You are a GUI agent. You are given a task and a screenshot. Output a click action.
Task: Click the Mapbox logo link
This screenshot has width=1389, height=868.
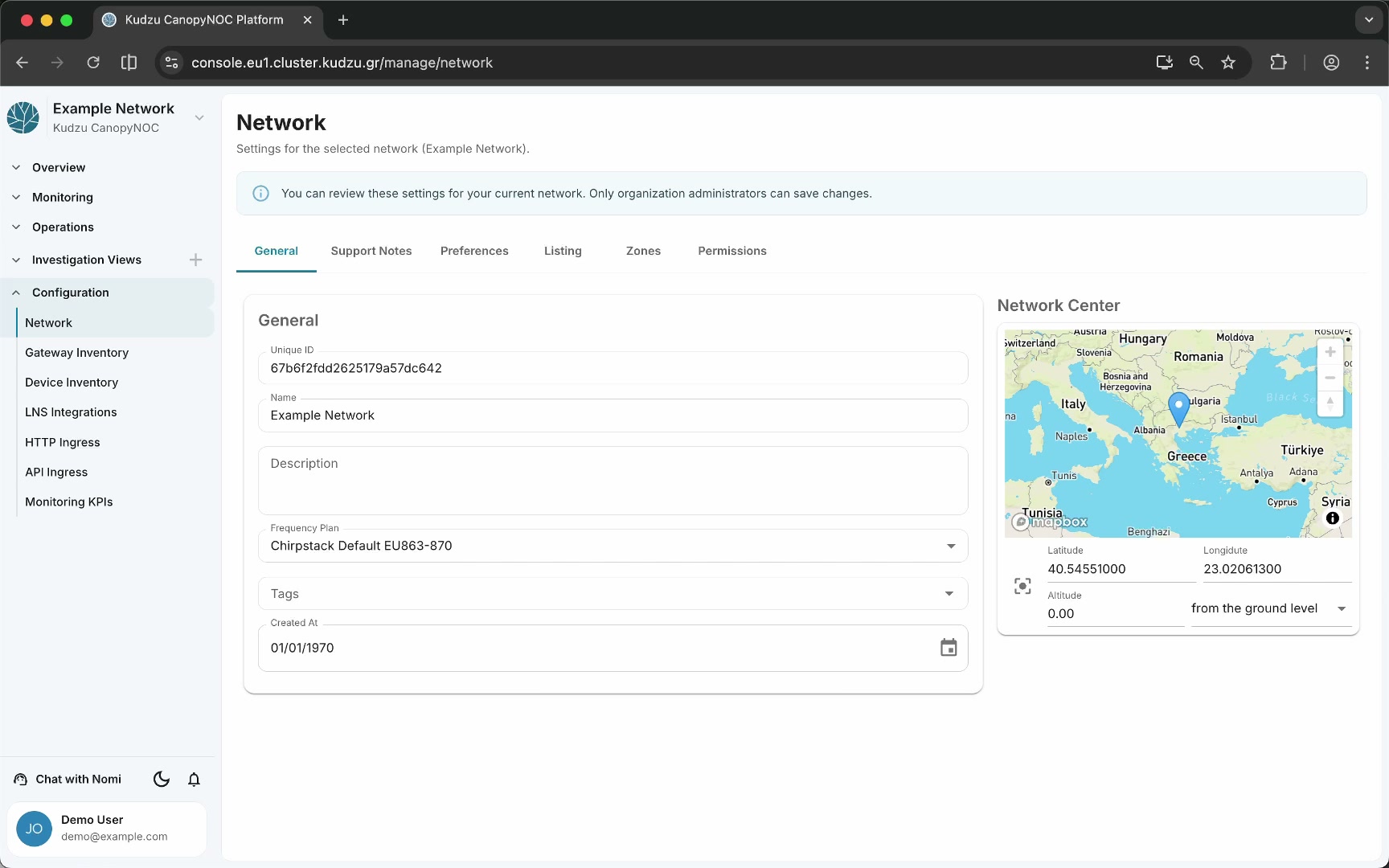(x=1050, y=522)
